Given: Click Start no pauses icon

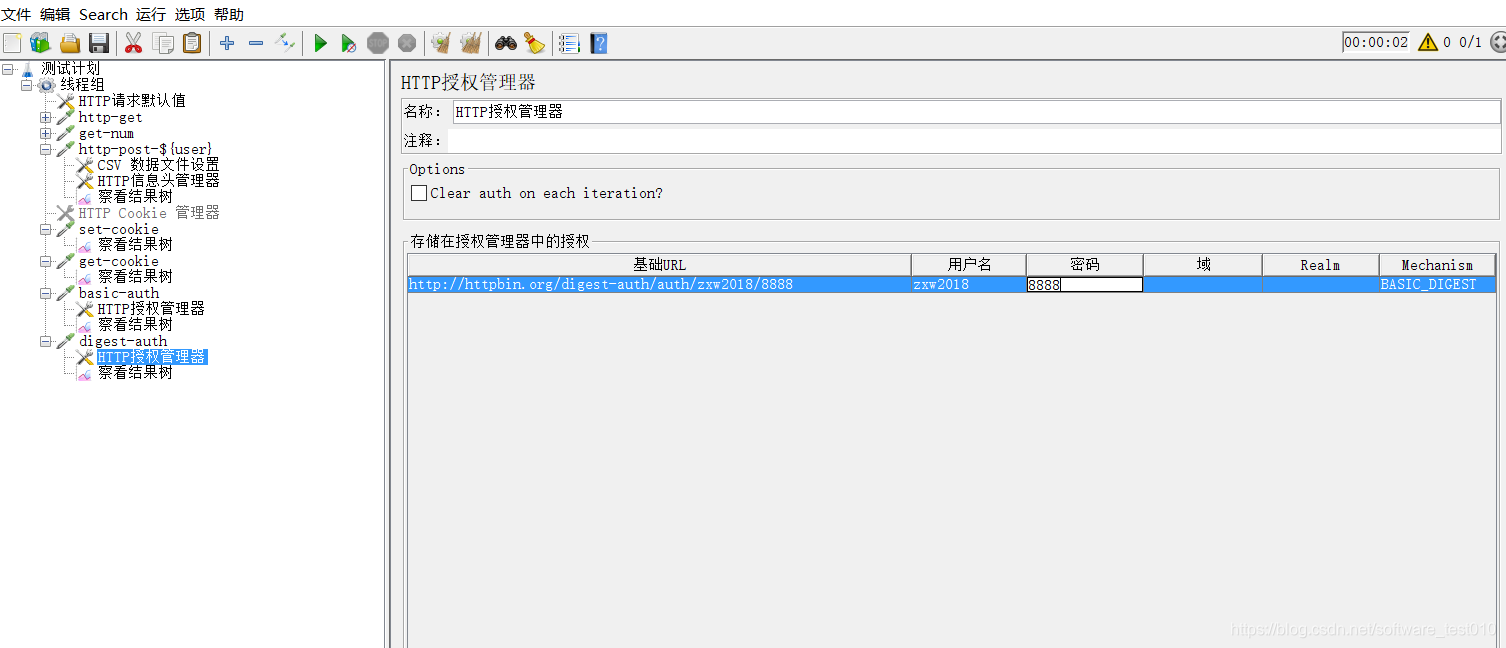Looking at the screenshot, I should (x=348, y=43).
